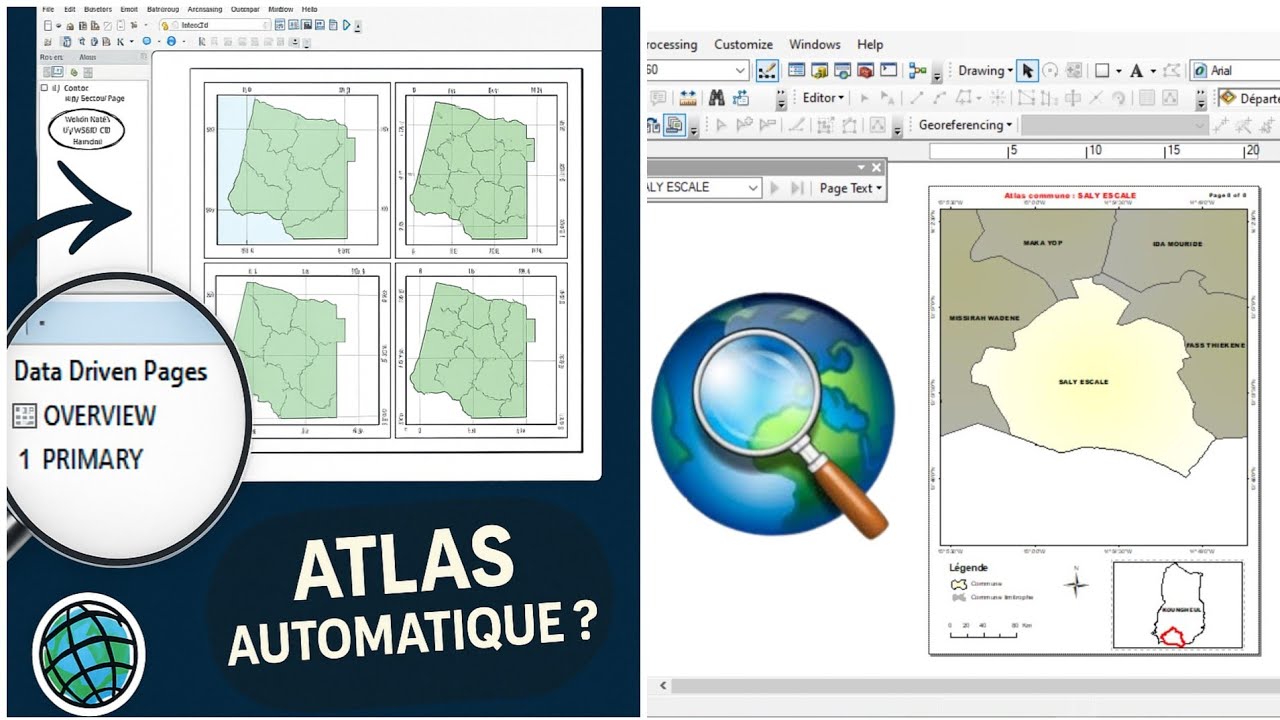
Task: Click the Find Route icon
Action: tap(741, 98)
